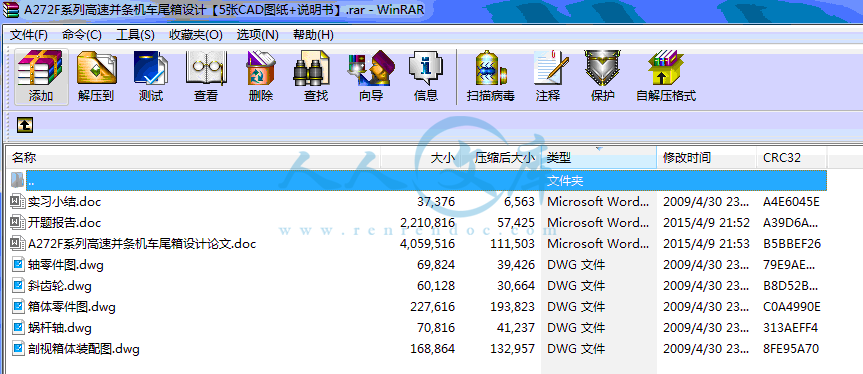Click the 添加 (Add) toolbar icon

pyautogui.click(x=41, y=68)
